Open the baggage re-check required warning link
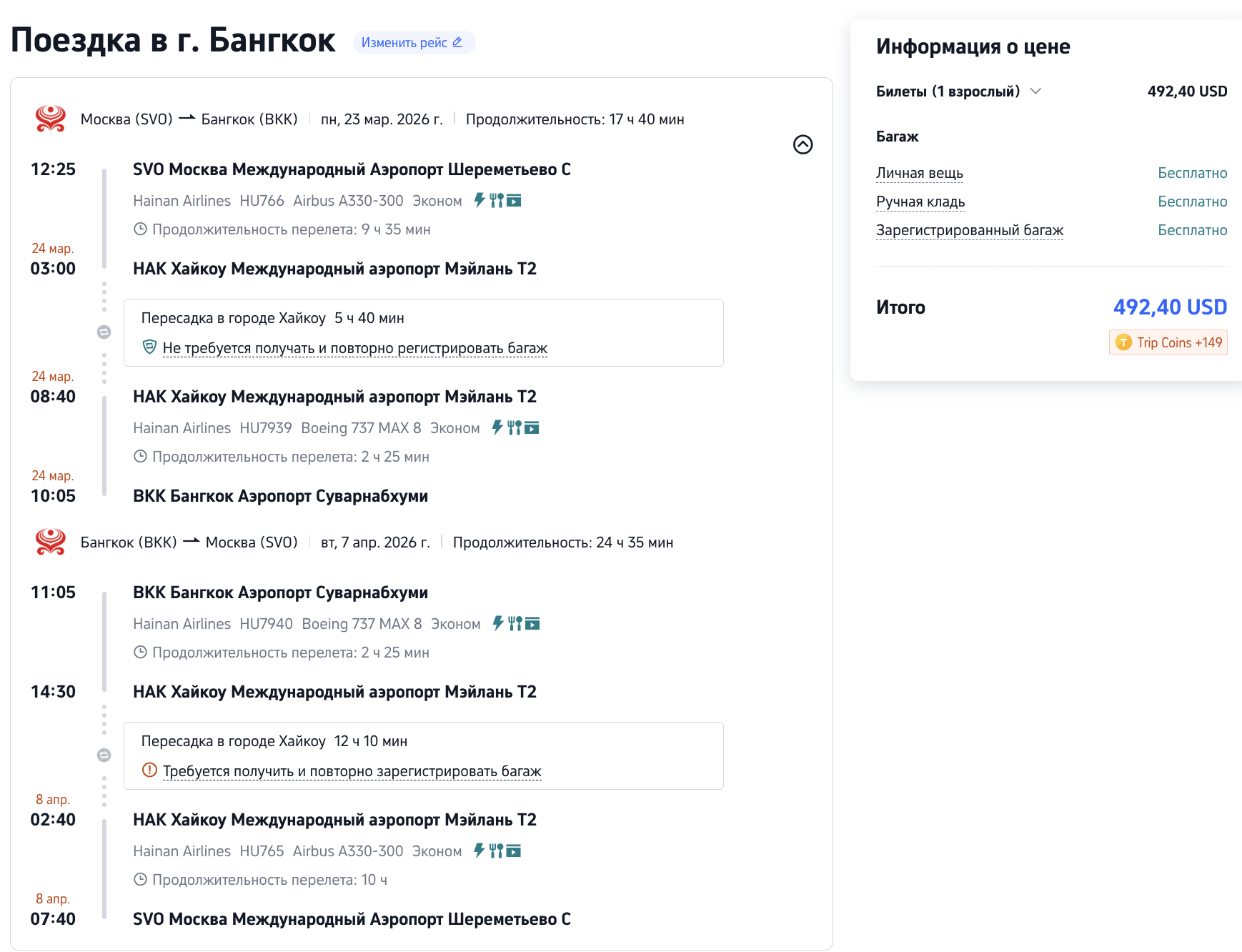The image size is (1242, 952). pyautogui.click(x=352, y=771)
